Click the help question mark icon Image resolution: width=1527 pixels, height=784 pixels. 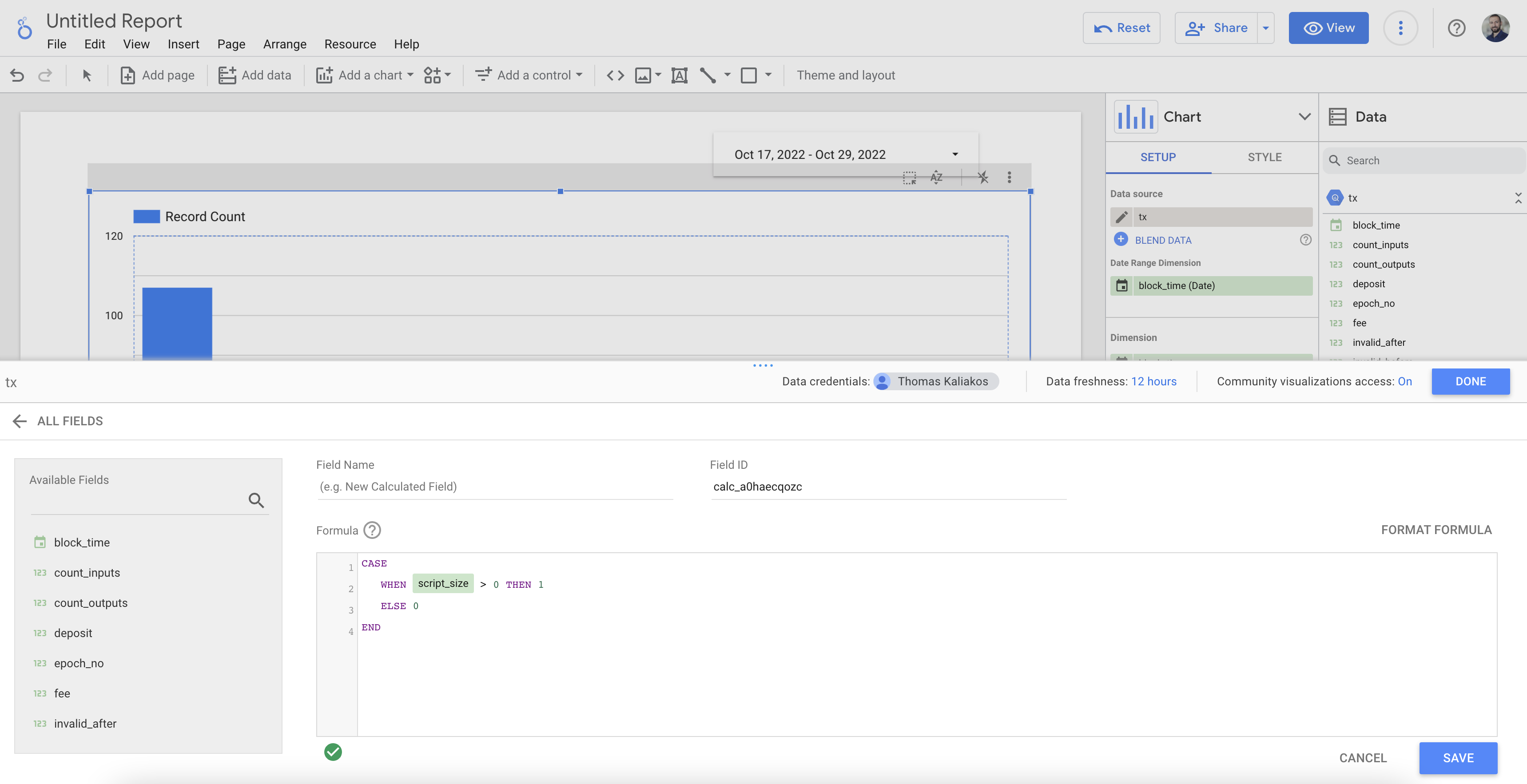click(x=1456, y=28)
